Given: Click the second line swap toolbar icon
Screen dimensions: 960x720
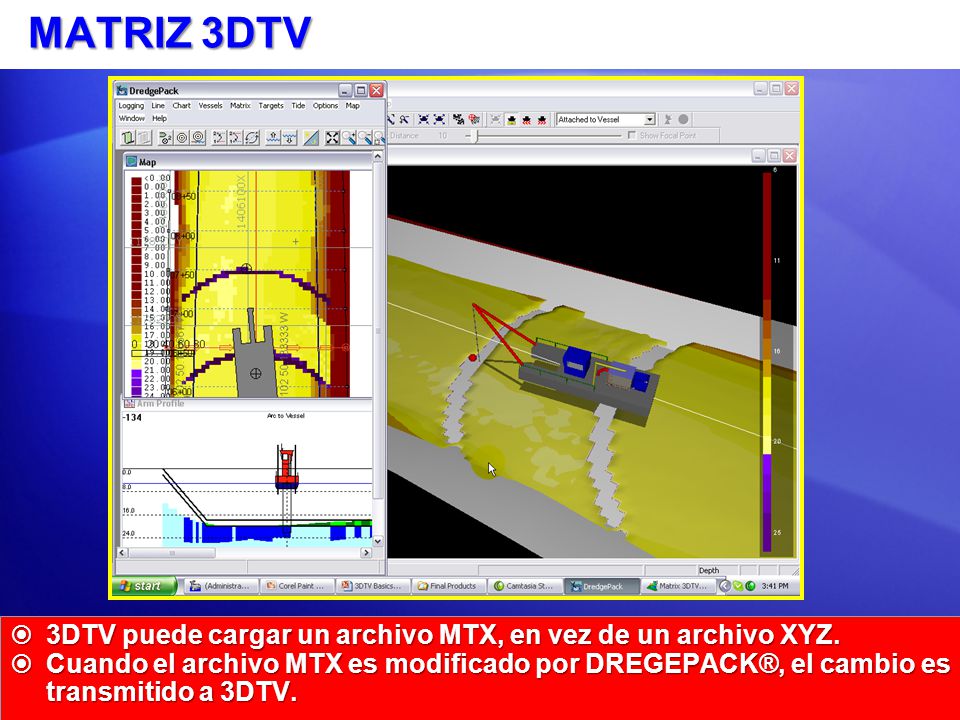Looking at the screenshot, I should pos(235,137).
